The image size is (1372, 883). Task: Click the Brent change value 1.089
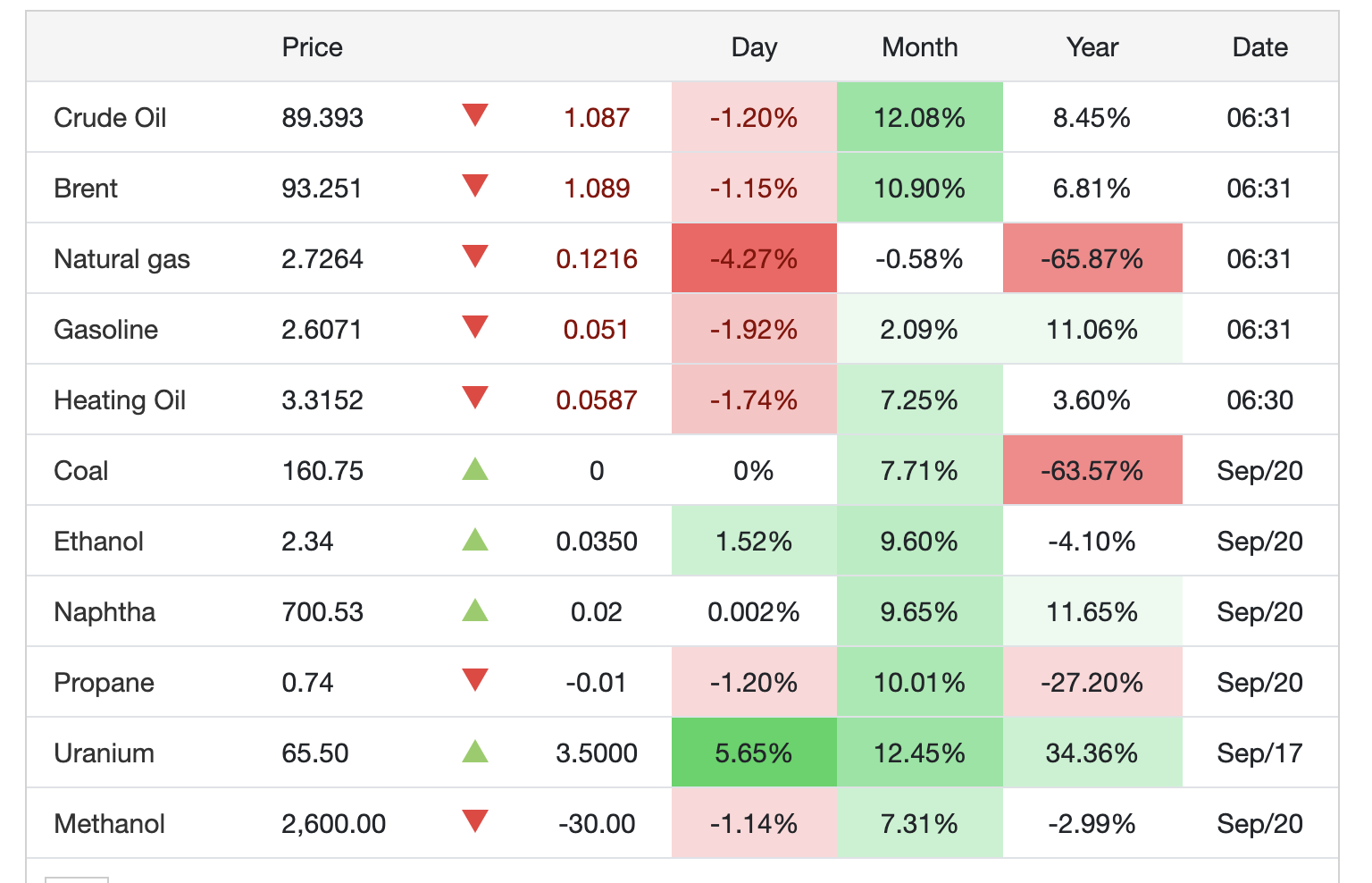coord(597,188)
